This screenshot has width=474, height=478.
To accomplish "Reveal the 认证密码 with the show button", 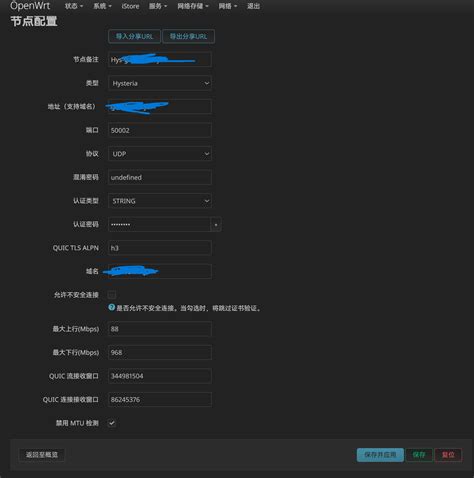I will (x=216, y=225).
